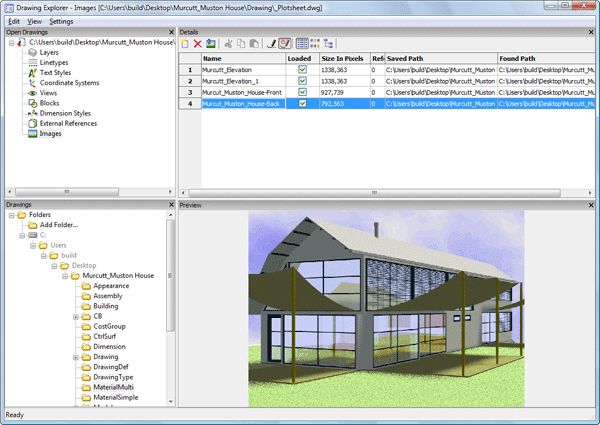Click the Paste clipboard icon

(255, 44)
